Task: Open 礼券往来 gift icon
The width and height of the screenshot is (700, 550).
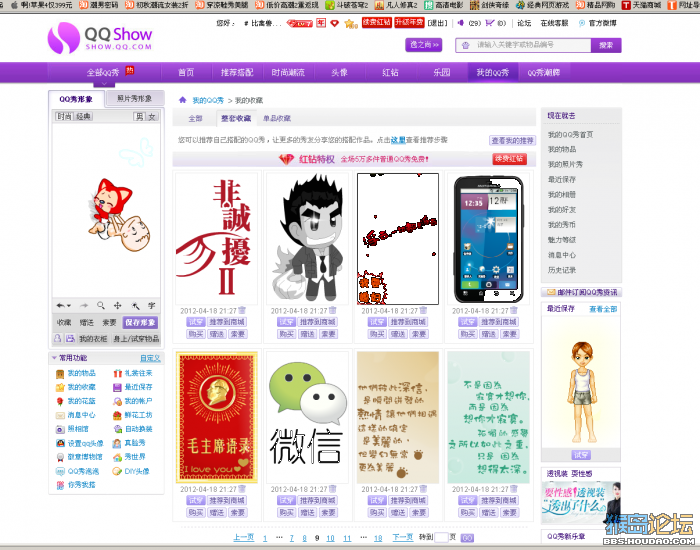Action: click(117, 373)
